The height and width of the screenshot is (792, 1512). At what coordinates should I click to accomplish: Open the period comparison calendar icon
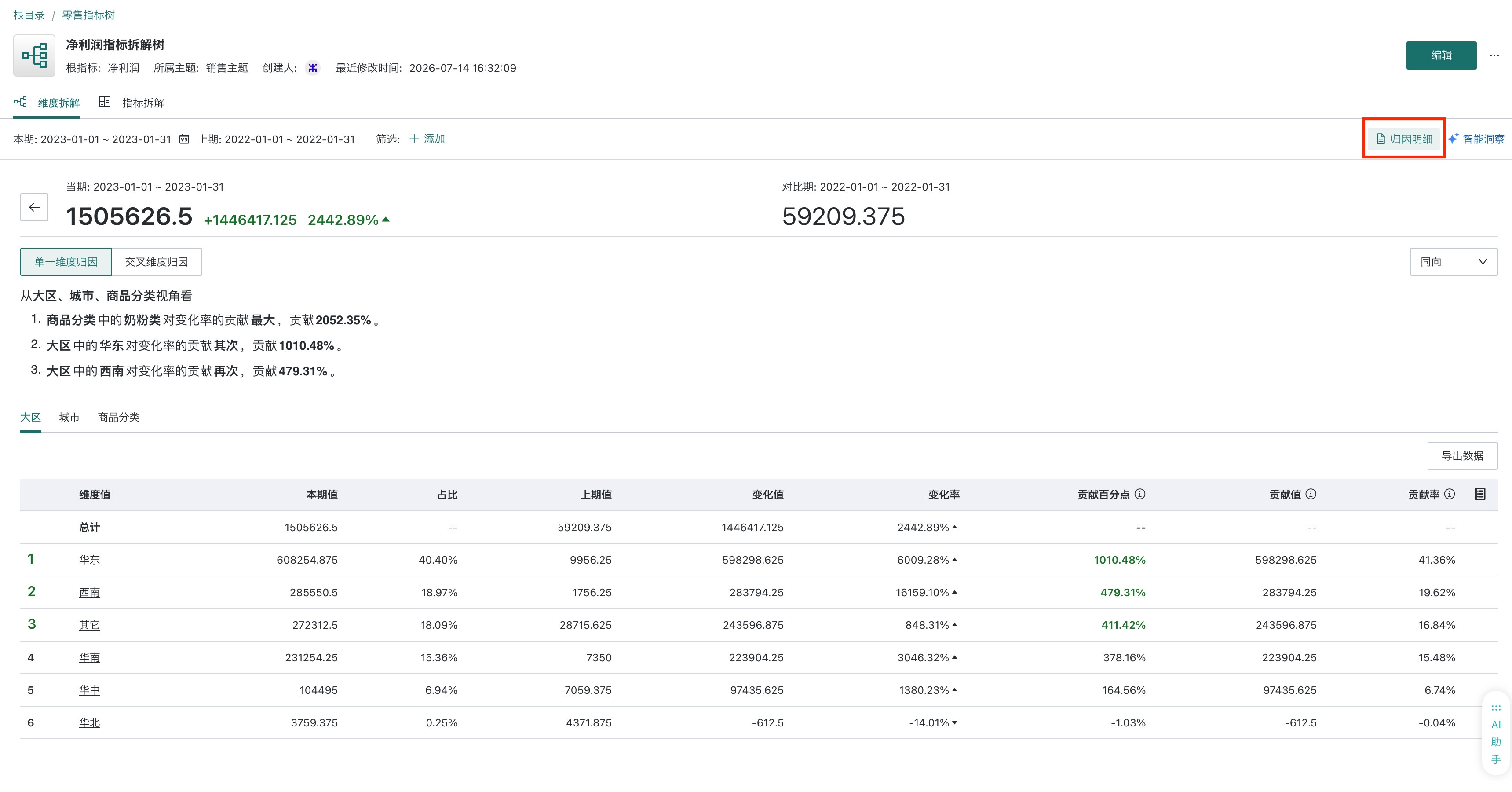click(184, 139)
